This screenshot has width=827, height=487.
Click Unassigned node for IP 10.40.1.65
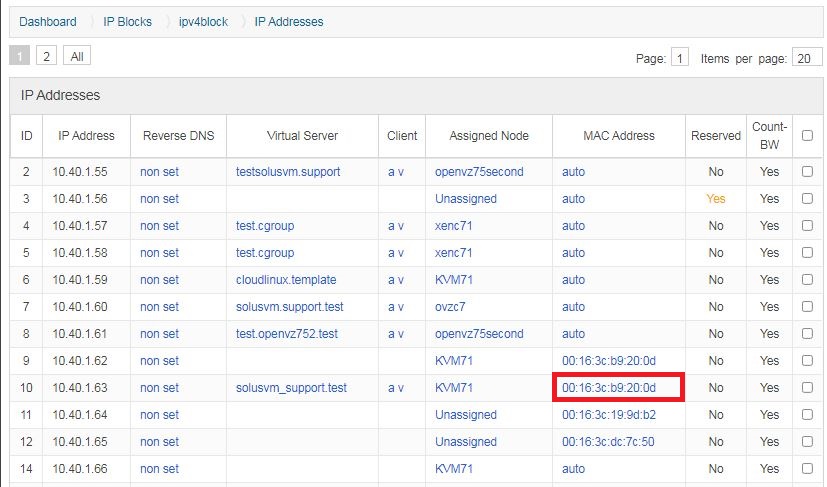click(466, 442)
